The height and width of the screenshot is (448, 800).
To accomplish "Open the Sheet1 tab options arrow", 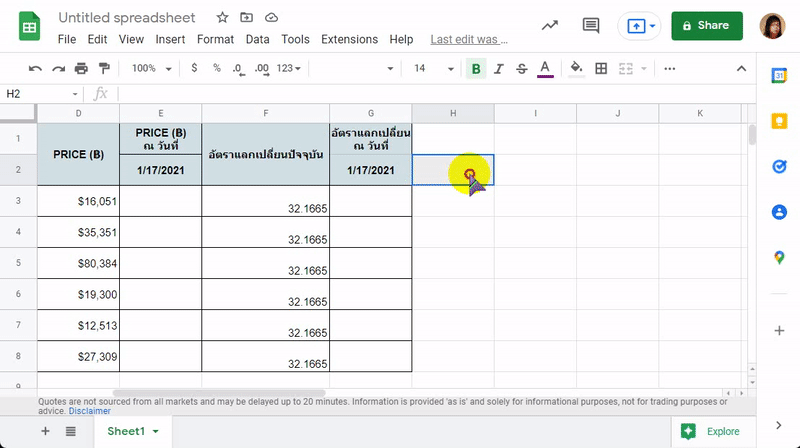I will [156, 432].
